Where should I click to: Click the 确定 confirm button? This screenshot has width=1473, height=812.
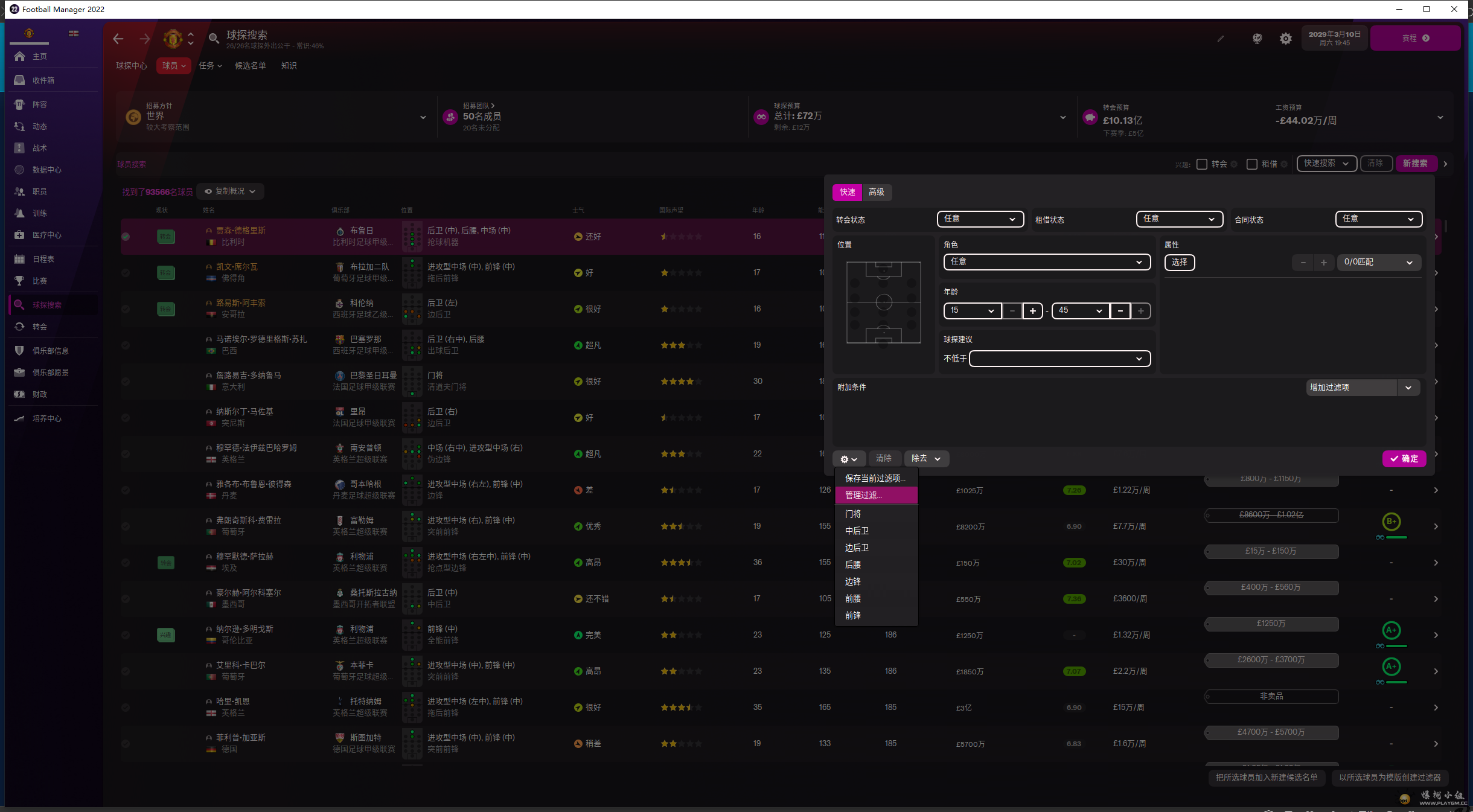coord(1404,459)
